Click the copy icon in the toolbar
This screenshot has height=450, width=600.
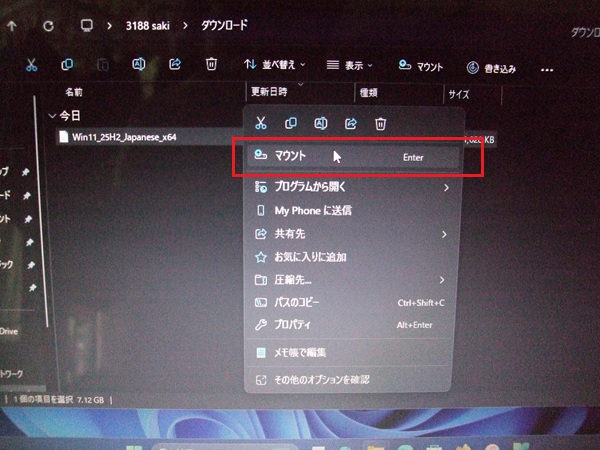[x=67, y=65]
